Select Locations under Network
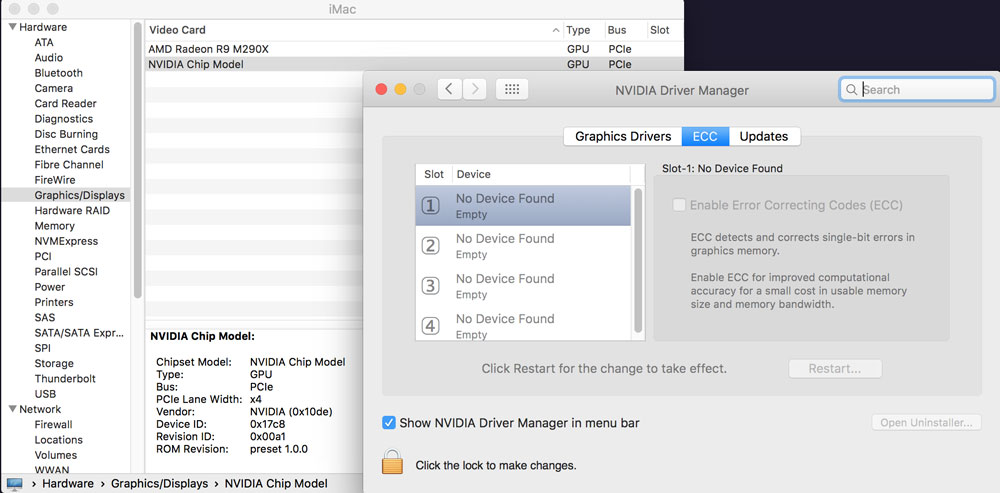1000x493 pixels. 59,440
